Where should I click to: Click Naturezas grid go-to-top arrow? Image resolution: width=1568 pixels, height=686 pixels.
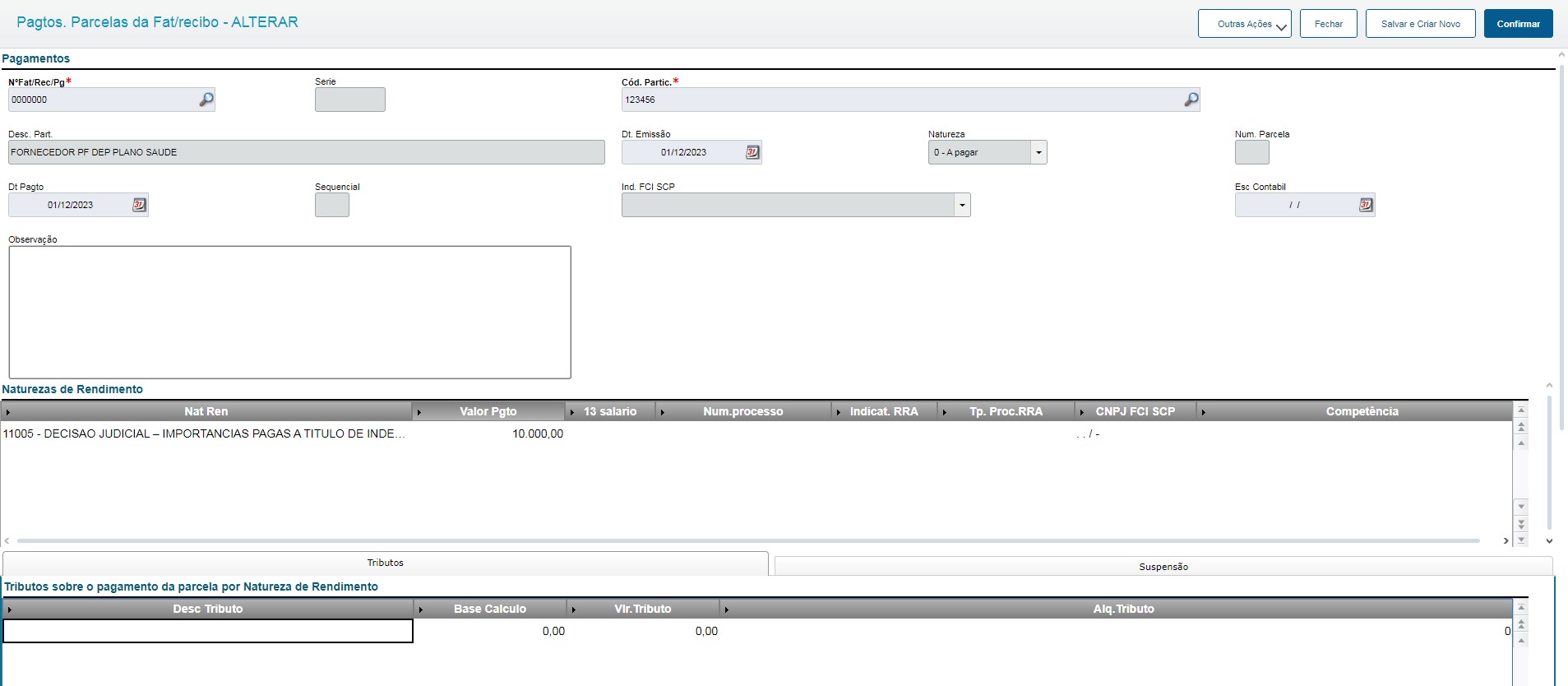coord(1521,410)
